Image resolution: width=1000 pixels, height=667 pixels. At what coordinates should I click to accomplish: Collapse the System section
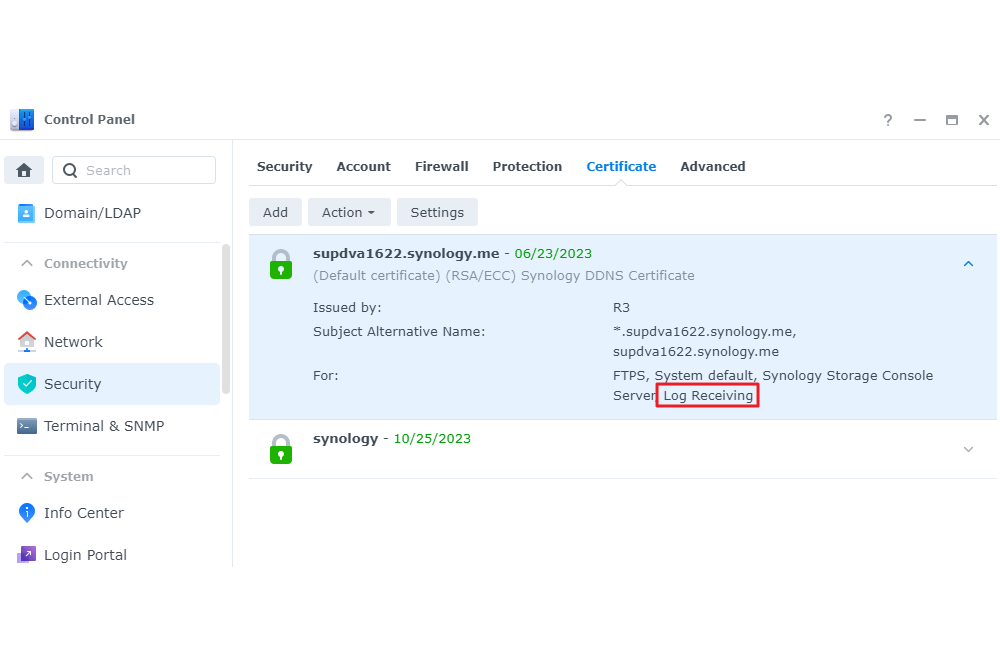pos(27,476)
